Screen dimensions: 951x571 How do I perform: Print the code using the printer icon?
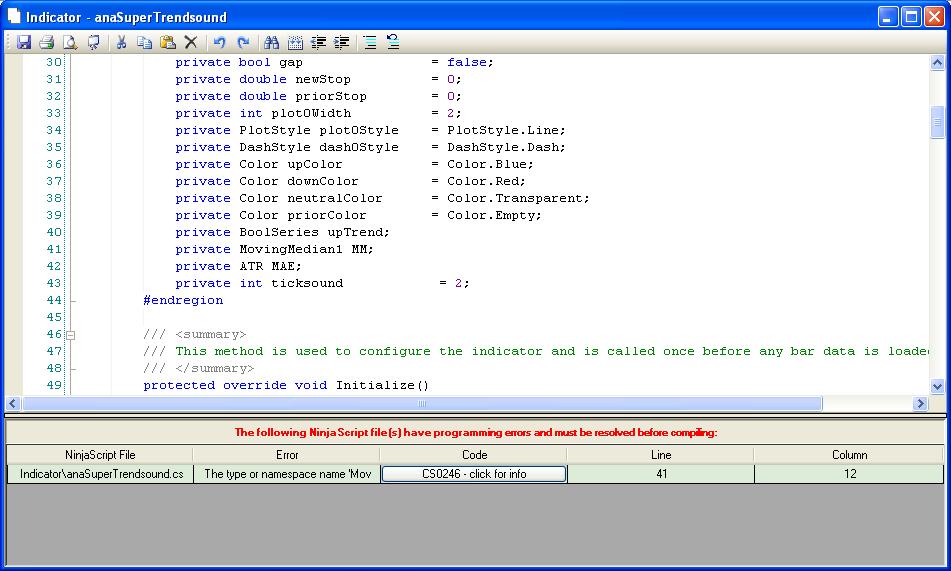pyautogui.click(x=47, y=42)
